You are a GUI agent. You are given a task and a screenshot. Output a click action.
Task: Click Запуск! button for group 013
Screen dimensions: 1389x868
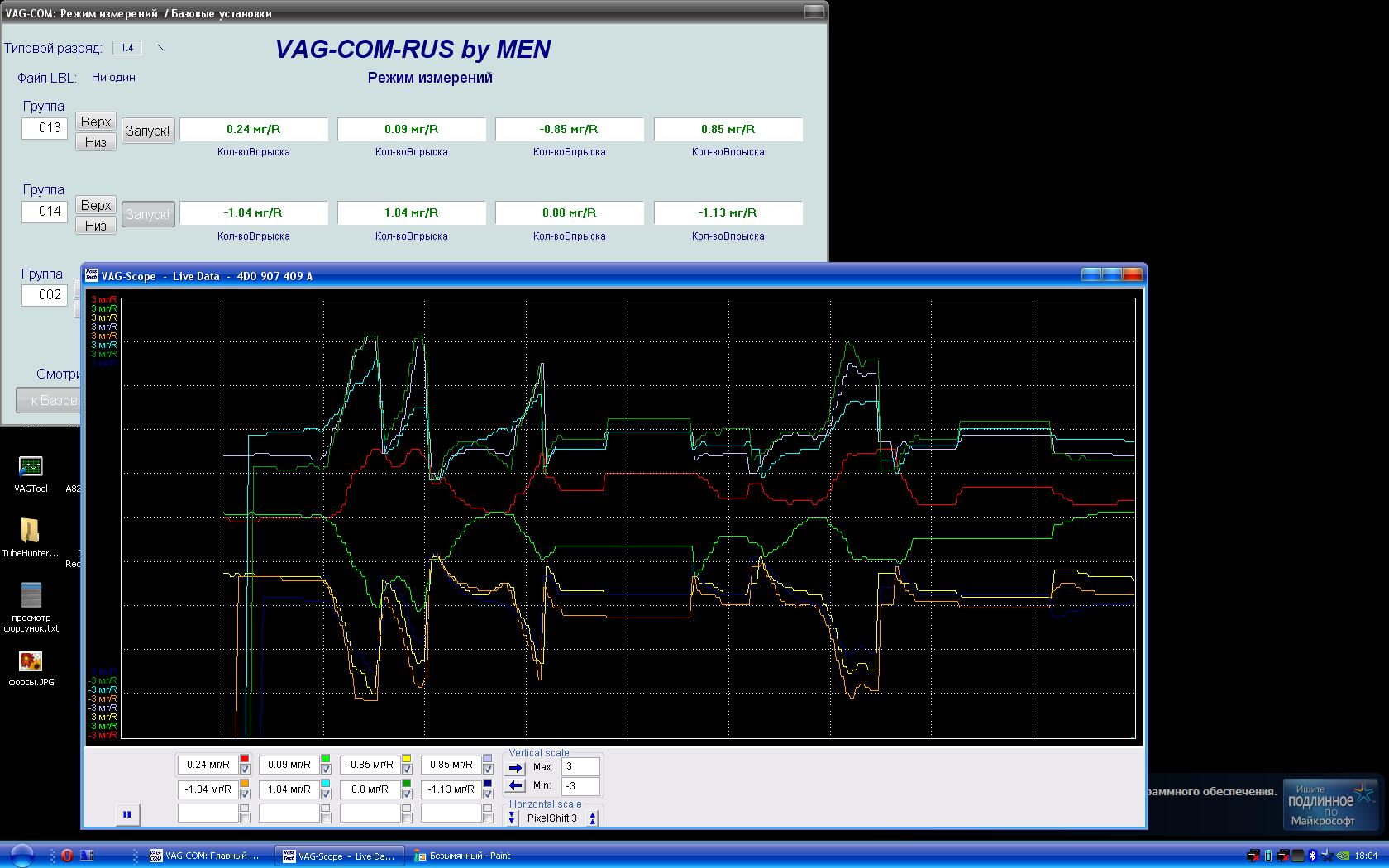click(148, 131)
